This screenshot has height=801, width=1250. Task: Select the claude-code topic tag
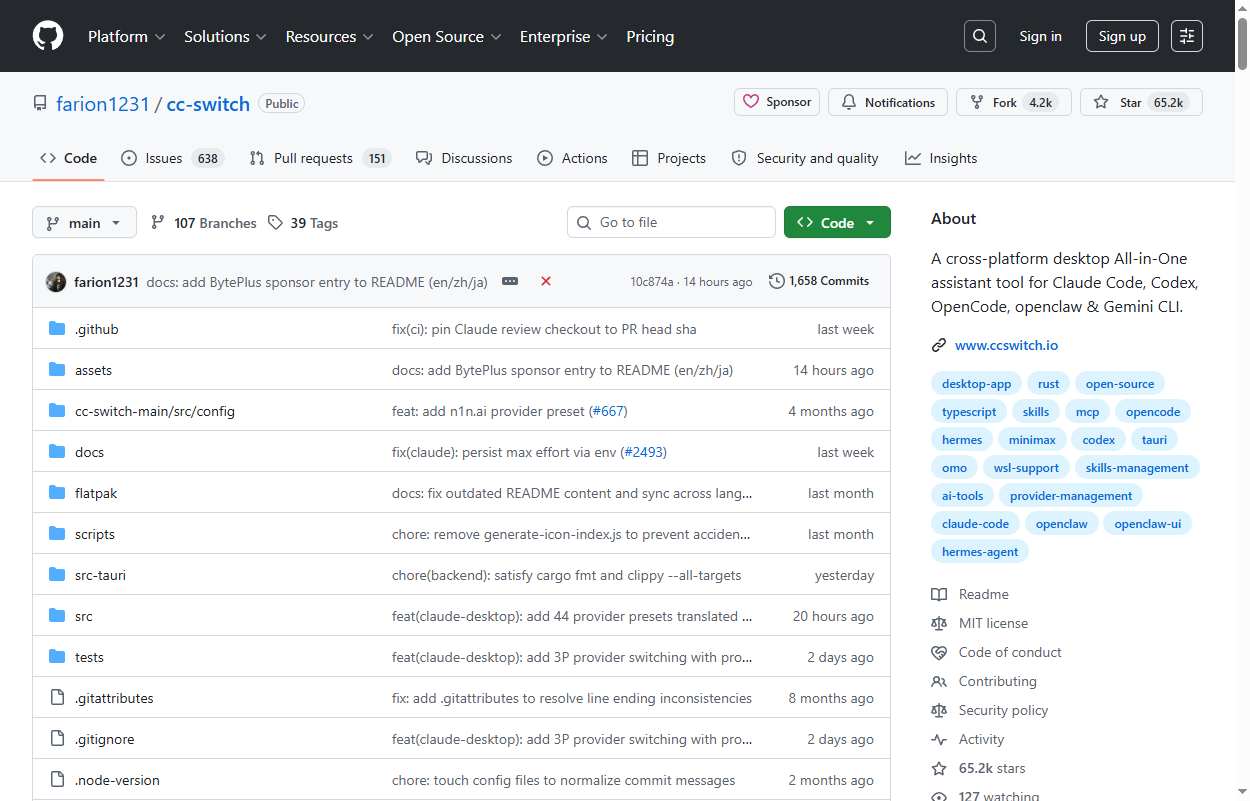pyautogui.click(x=975, y=524)
